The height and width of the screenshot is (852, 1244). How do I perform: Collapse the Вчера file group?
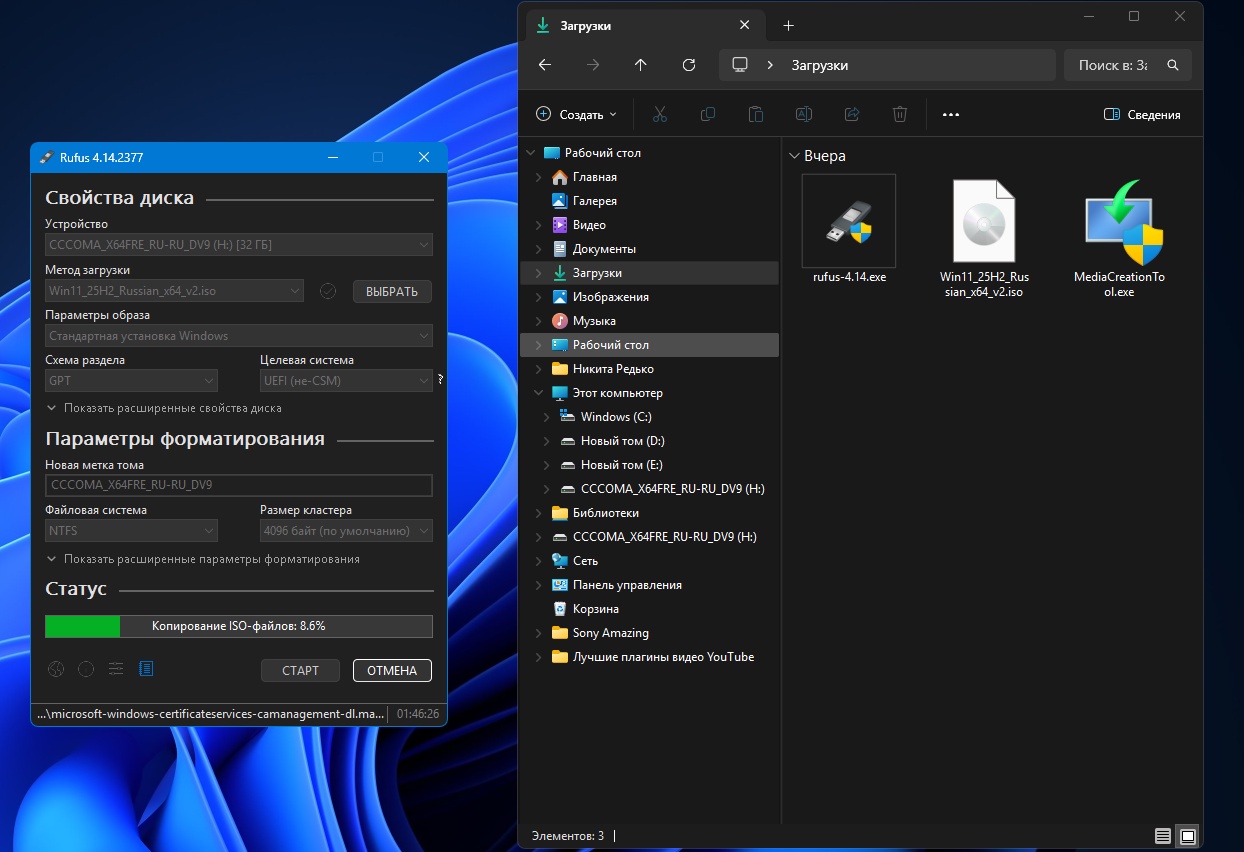coord(795,156)
